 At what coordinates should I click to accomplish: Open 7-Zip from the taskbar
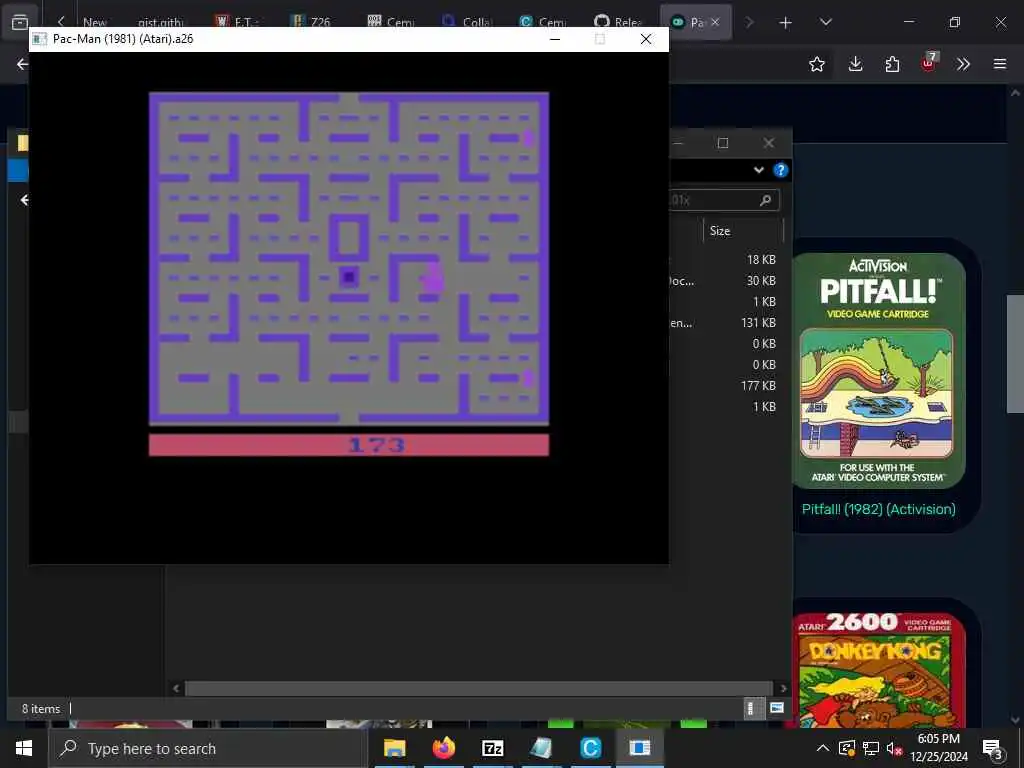pos(492,748)
